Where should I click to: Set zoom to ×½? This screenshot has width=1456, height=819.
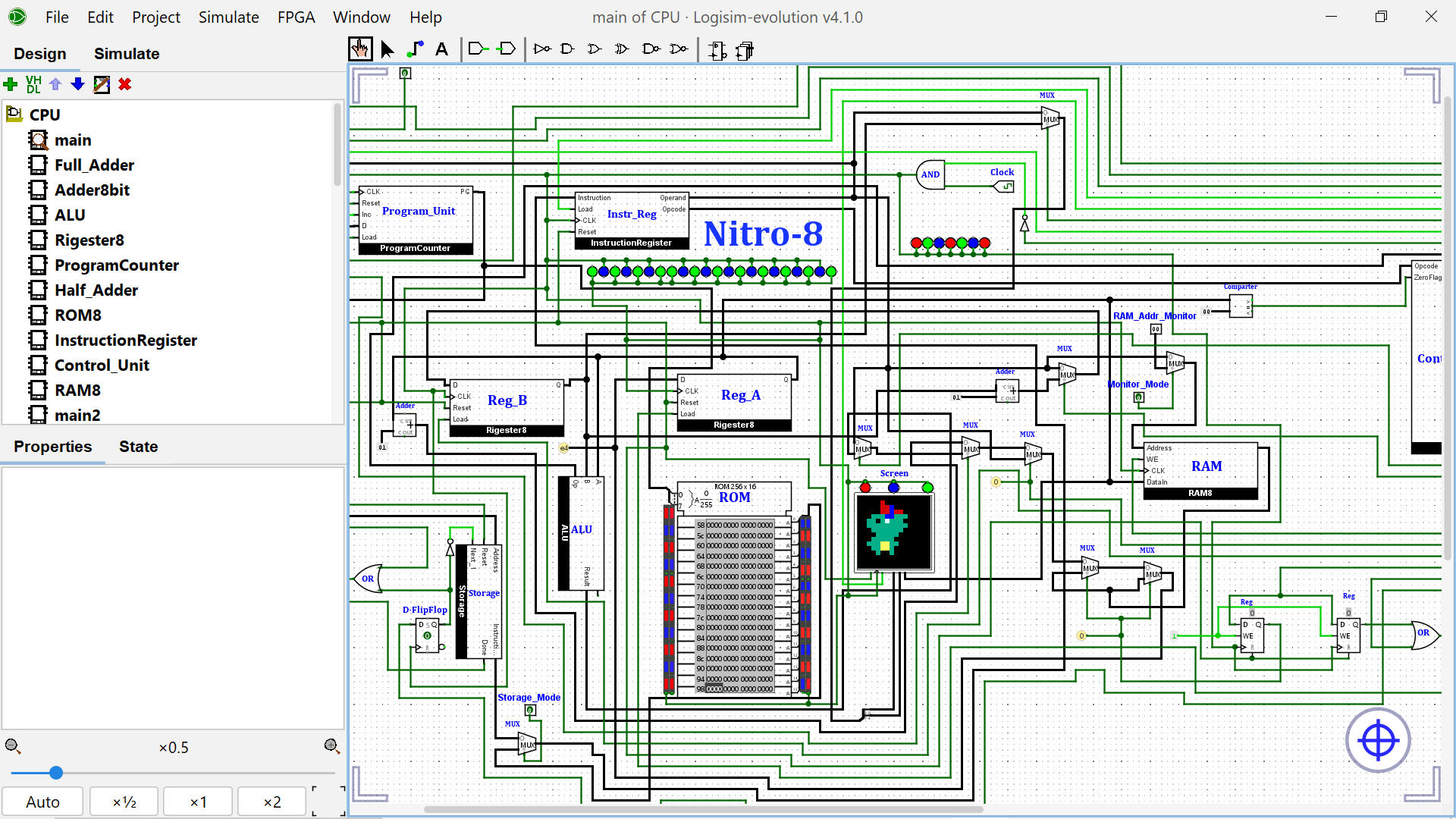coord(124,802)
